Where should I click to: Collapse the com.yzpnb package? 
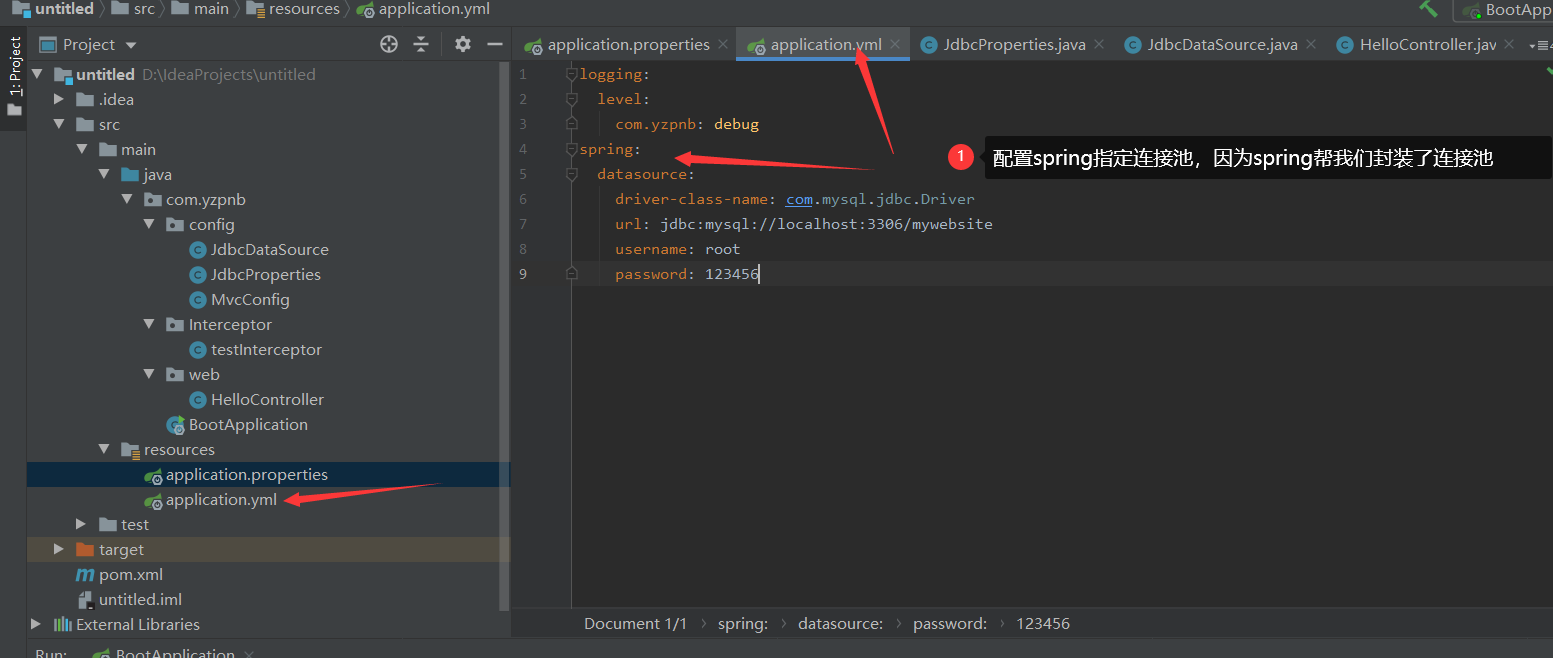pos(127,199)
